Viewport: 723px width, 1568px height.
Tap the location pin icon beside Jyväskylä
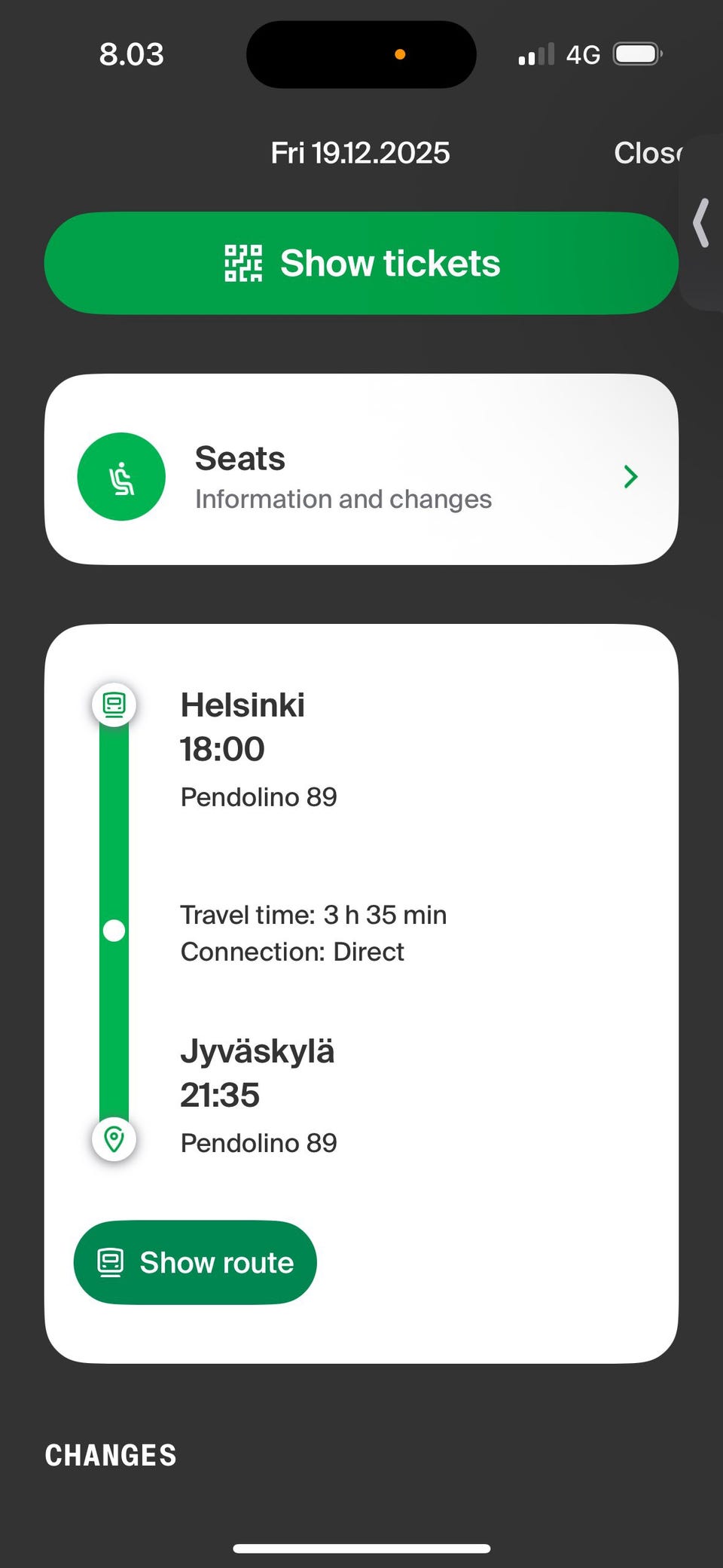point(114,1139)
